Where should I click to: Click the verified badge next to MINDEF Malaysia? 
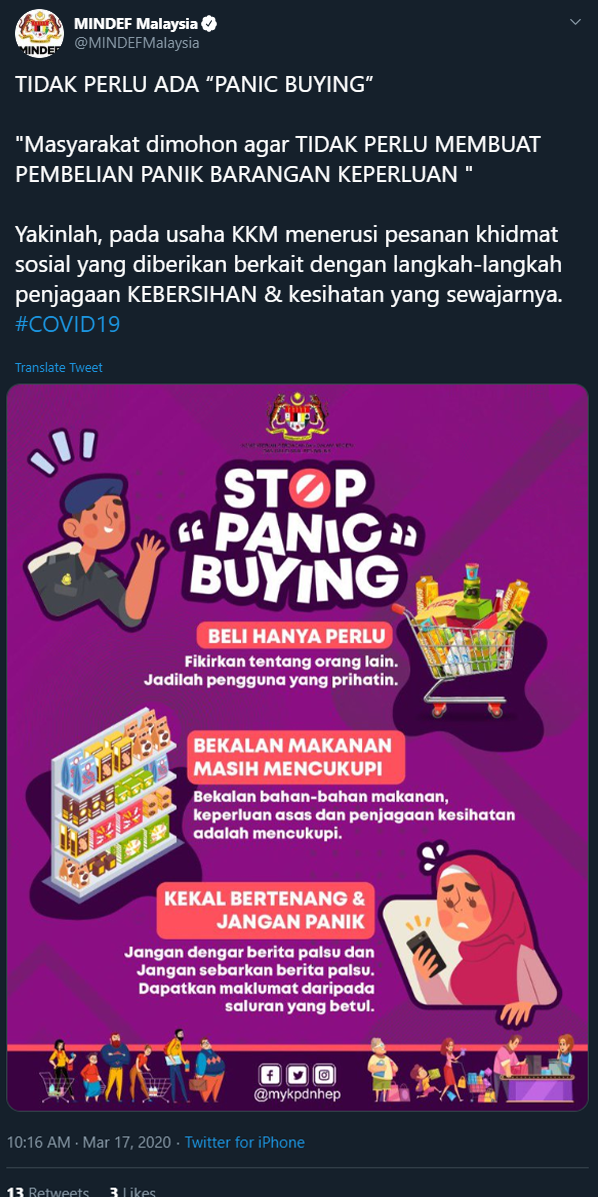pos(209,24)
